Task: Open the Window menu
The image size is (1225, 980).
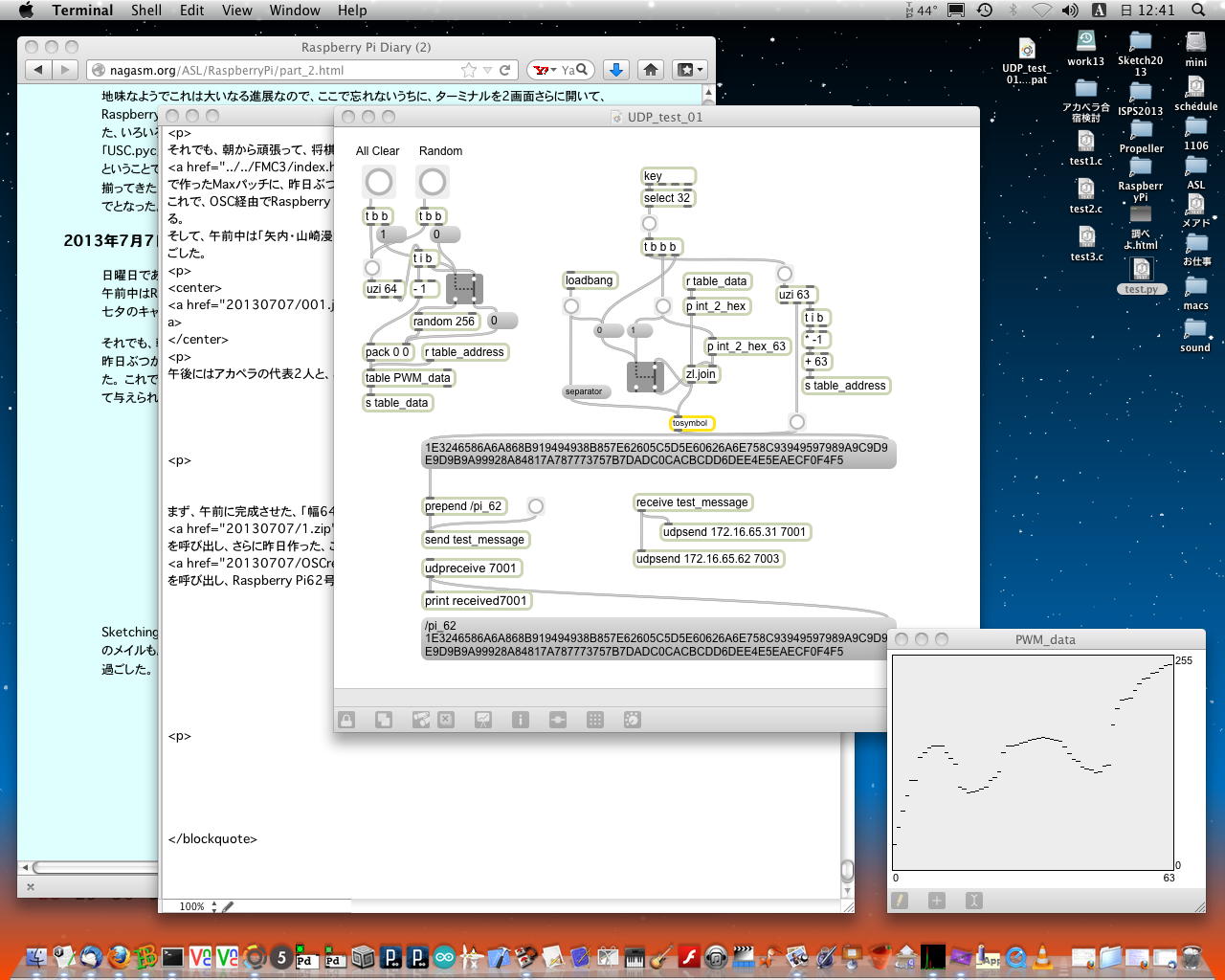Action: (295, 11)
